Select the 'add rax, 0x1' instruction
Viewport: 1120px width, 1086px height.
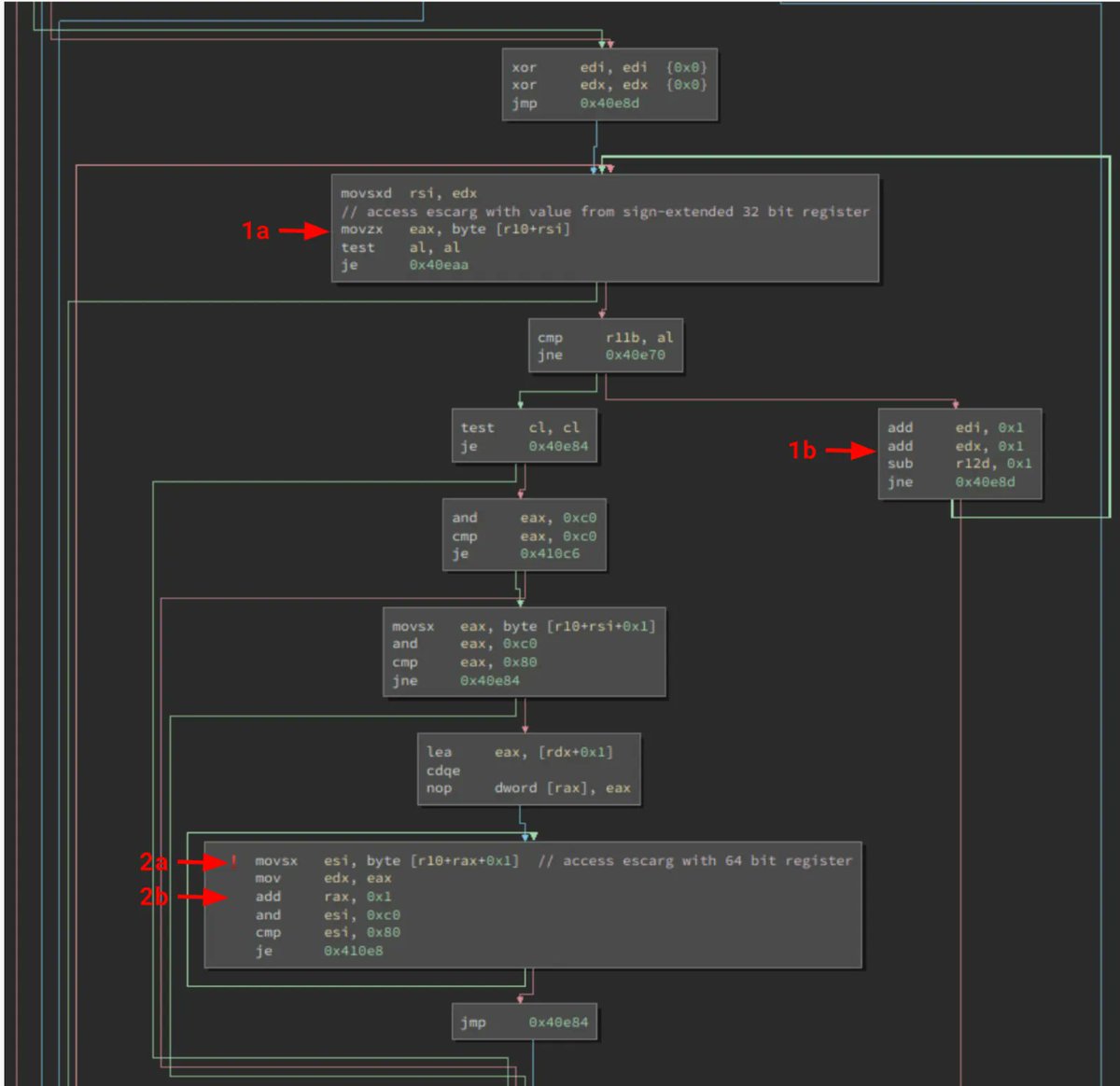(x=324, y=897)
